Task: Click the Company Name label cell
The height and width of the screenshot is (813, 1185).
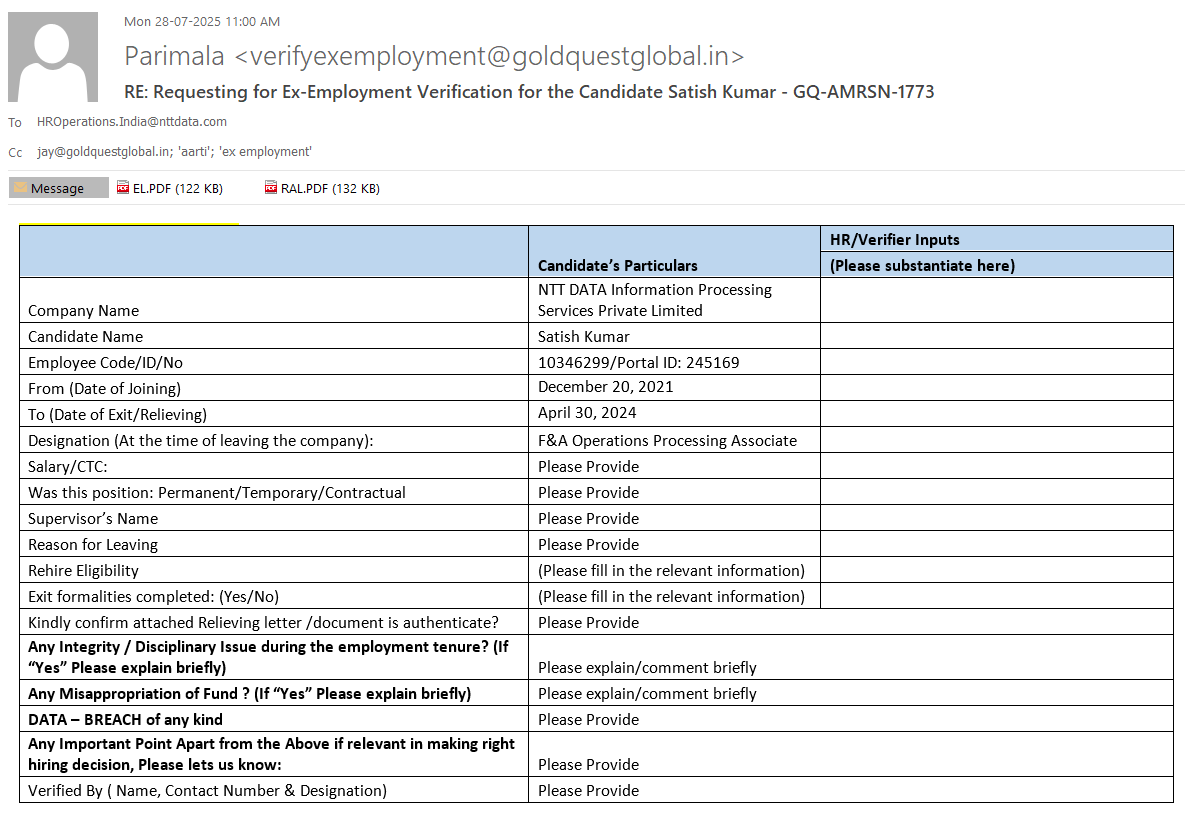Action: coord(274,300)
